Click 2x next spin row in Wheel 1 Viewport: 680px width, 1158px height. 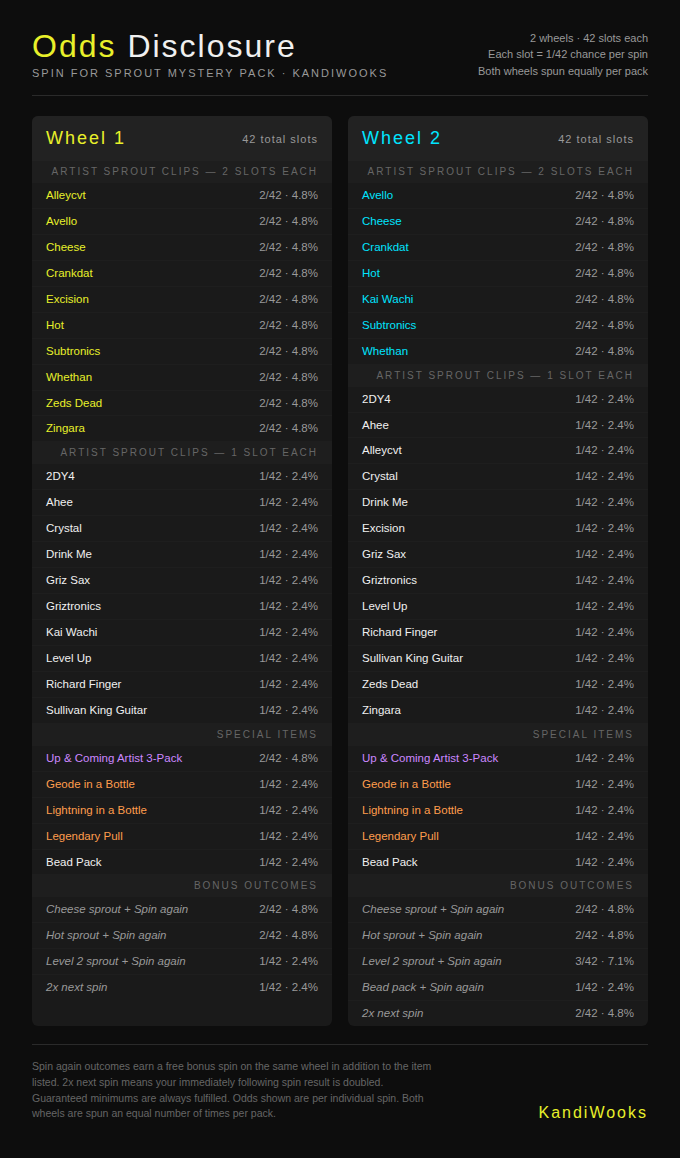pyautogui.click(x=182, y=987)
